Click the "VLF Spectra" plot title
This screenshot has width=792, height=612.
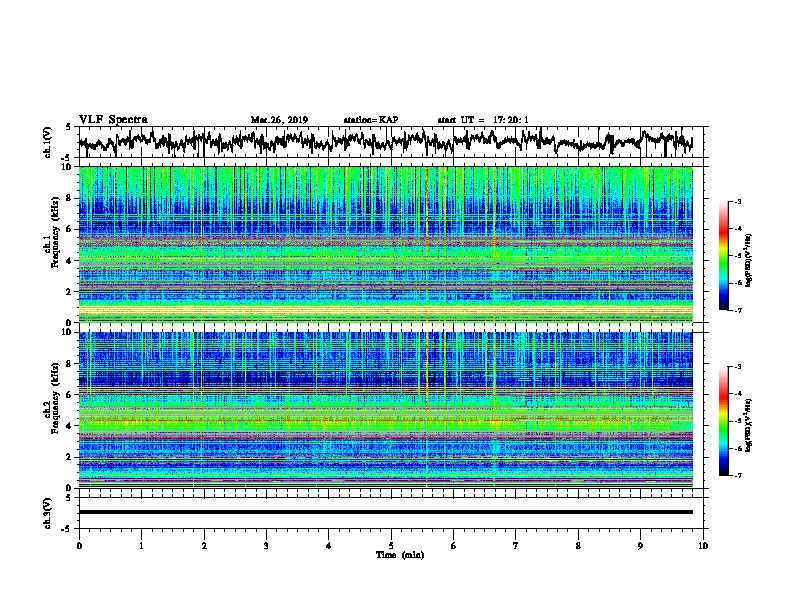[x=113, y=120]
